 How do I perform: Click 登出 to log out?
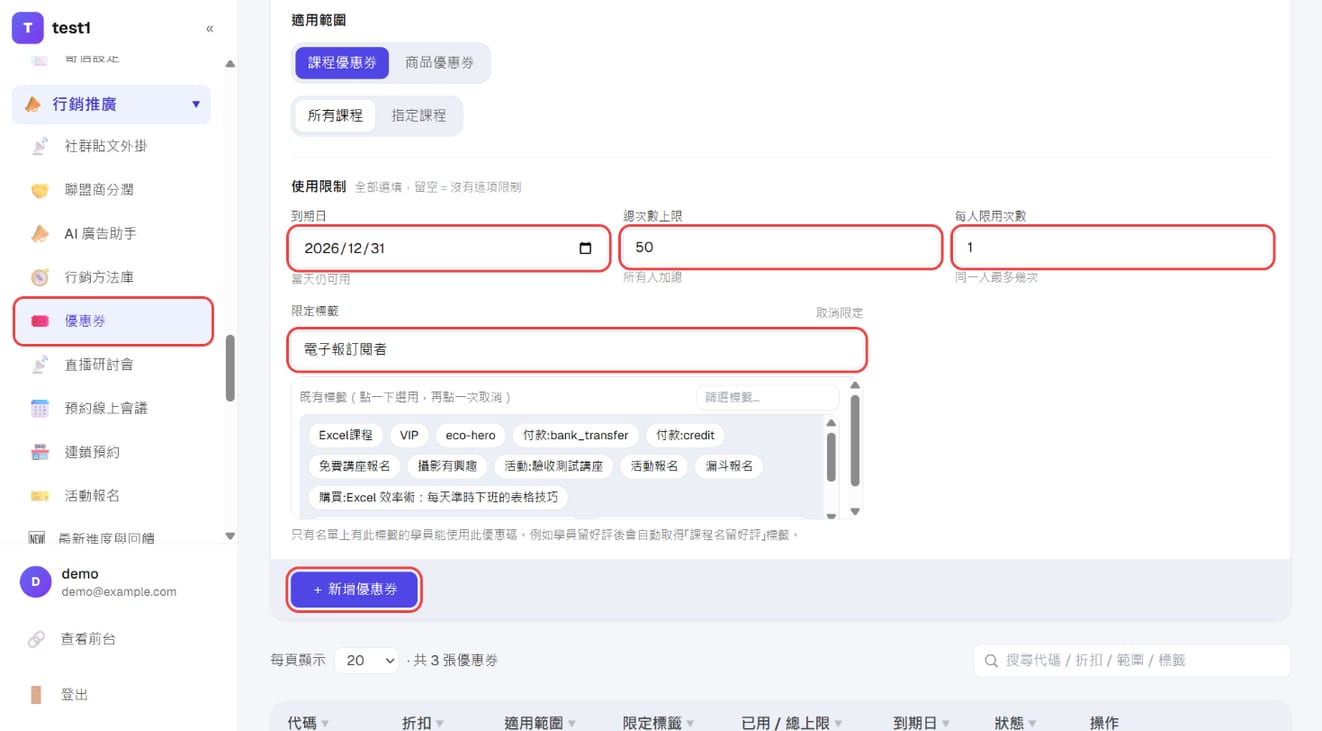click(x=75, y=695)
